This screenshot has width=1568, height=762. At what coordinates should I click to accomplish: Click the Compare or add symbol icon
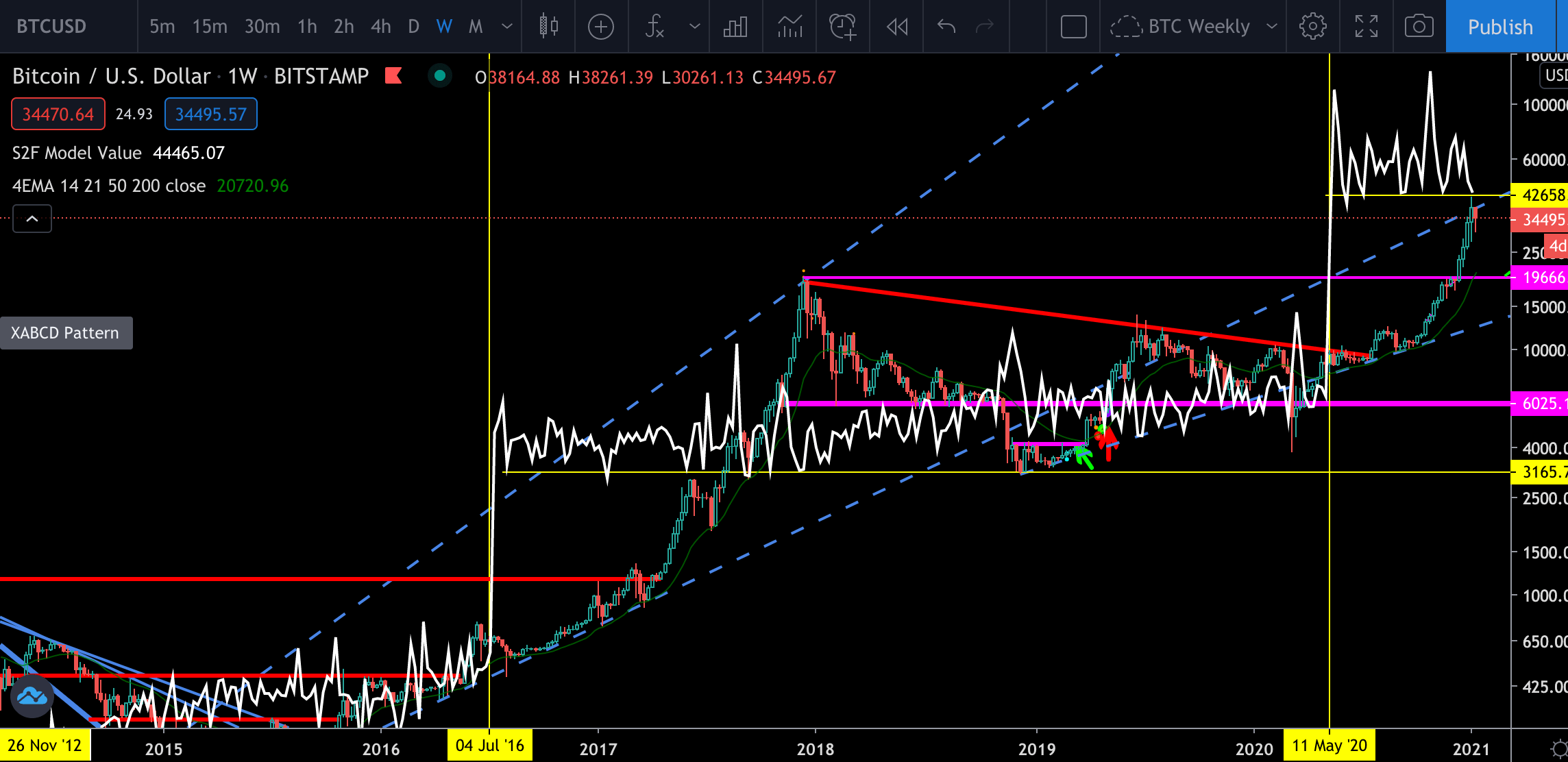[x=601, y=27]
